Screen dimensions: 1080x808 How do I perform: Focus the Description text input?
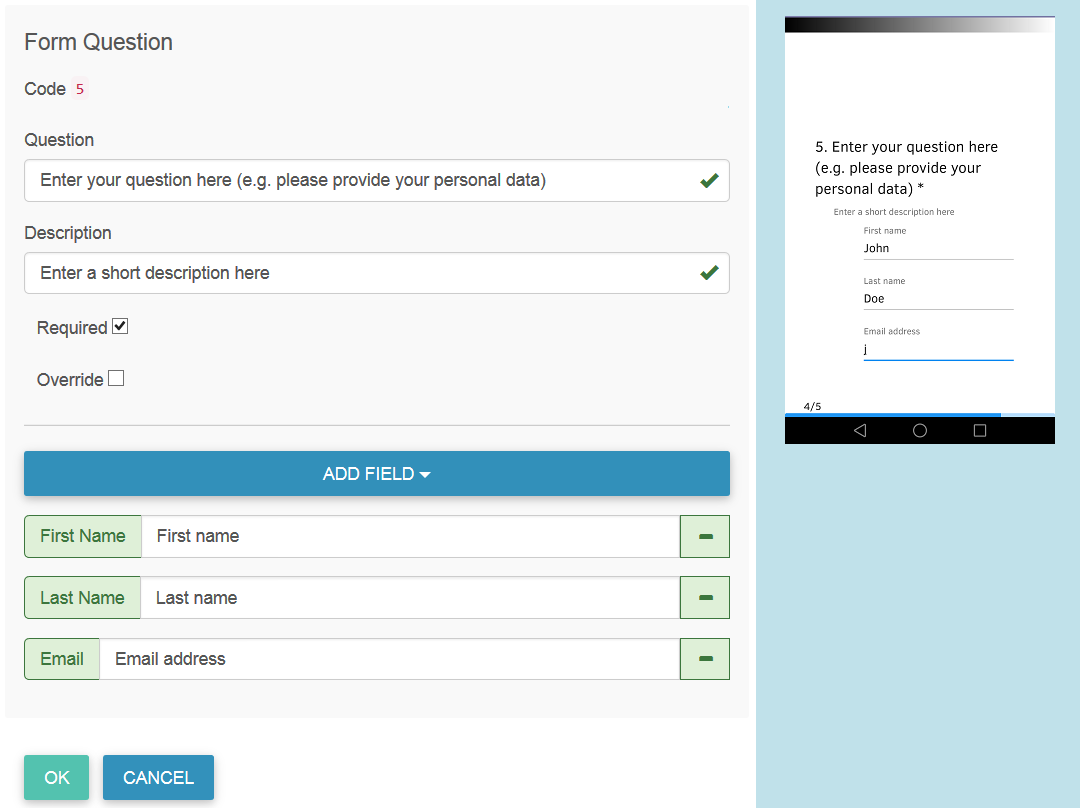click(377, 273)
